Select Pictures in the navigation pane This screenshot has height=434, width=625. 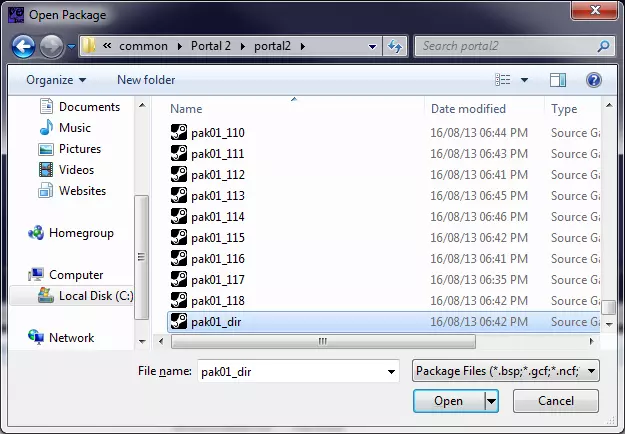coord(69,149)
